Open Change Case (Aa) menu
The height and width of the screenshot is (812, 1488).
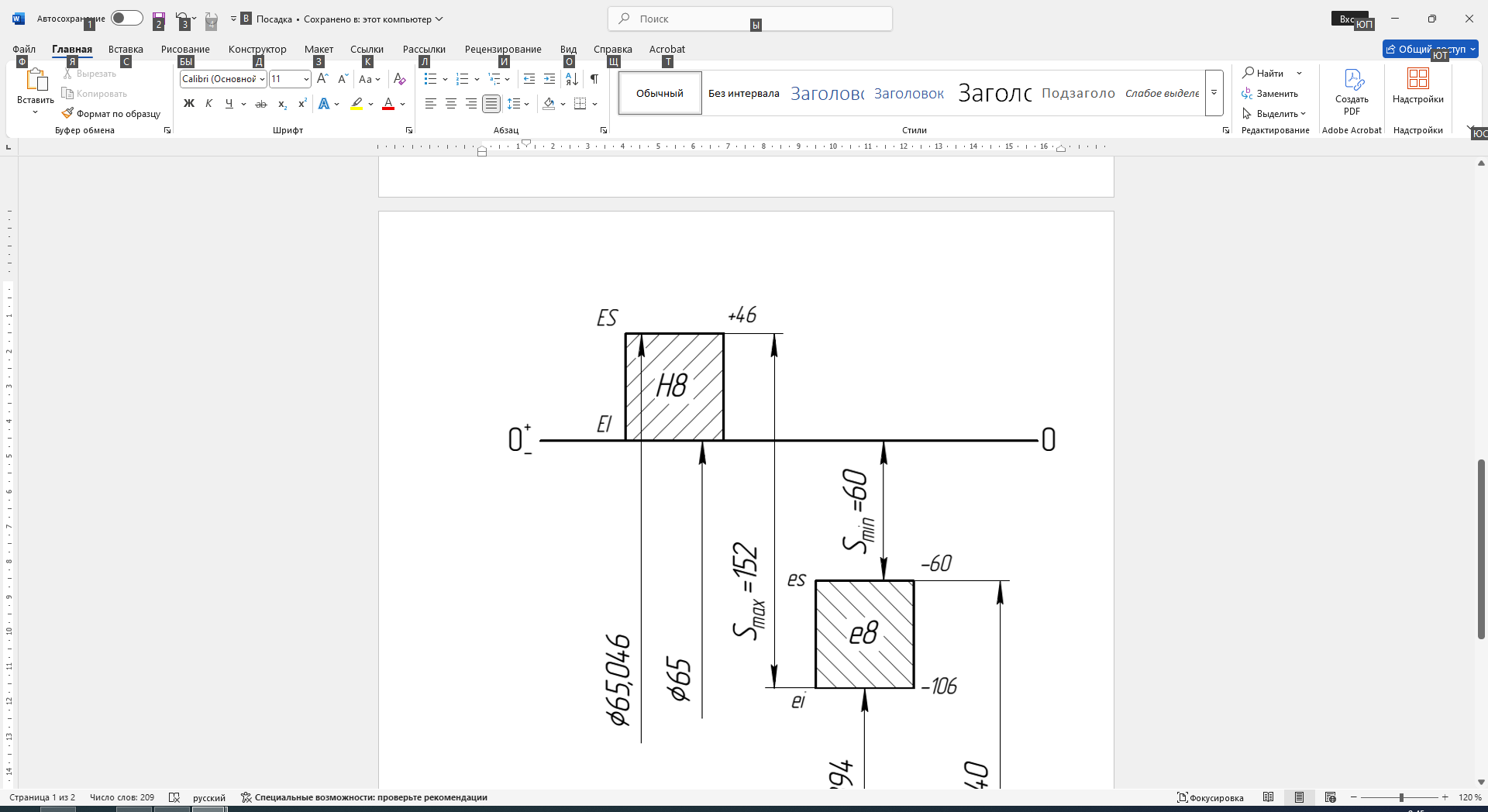(370, 78)
